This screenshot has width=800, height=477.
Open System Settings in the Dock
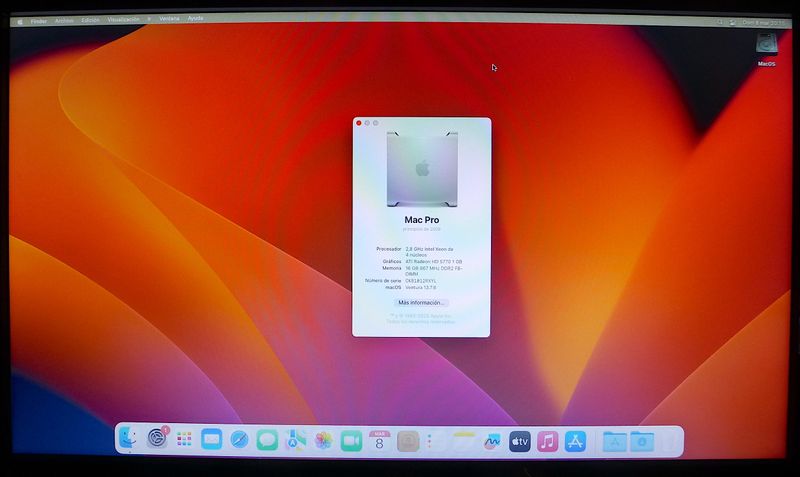(x=157, y=439)
